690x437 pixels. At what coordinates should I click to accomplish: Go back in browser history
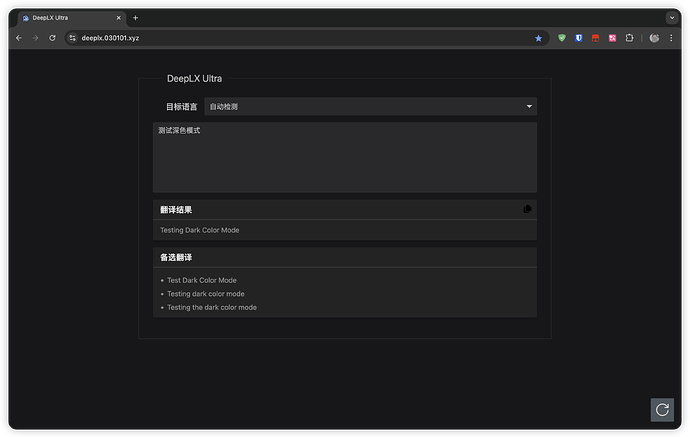click(x=19, y=38)
